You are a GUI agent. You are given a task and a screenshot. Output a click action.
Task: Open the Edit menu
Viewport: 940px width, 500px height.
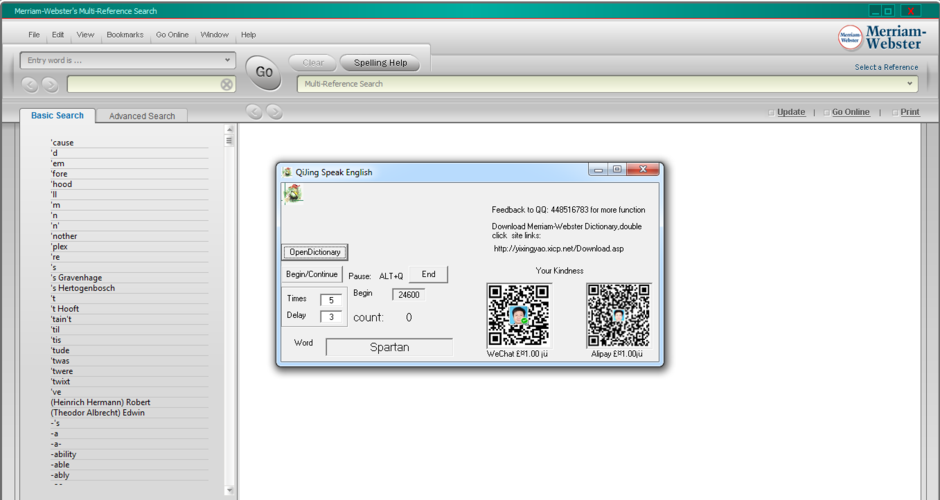(58, 35)
